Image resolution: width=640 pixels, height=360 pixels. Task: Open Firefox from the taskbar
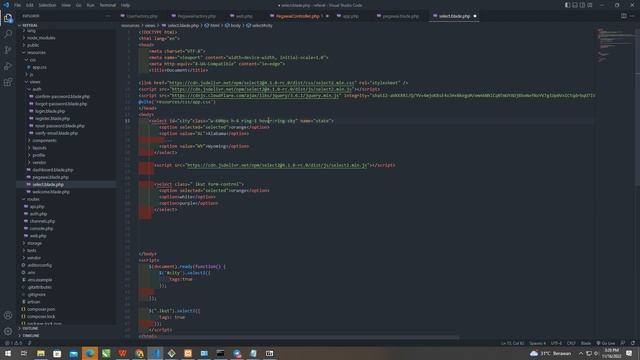click(x=90, y=353)
